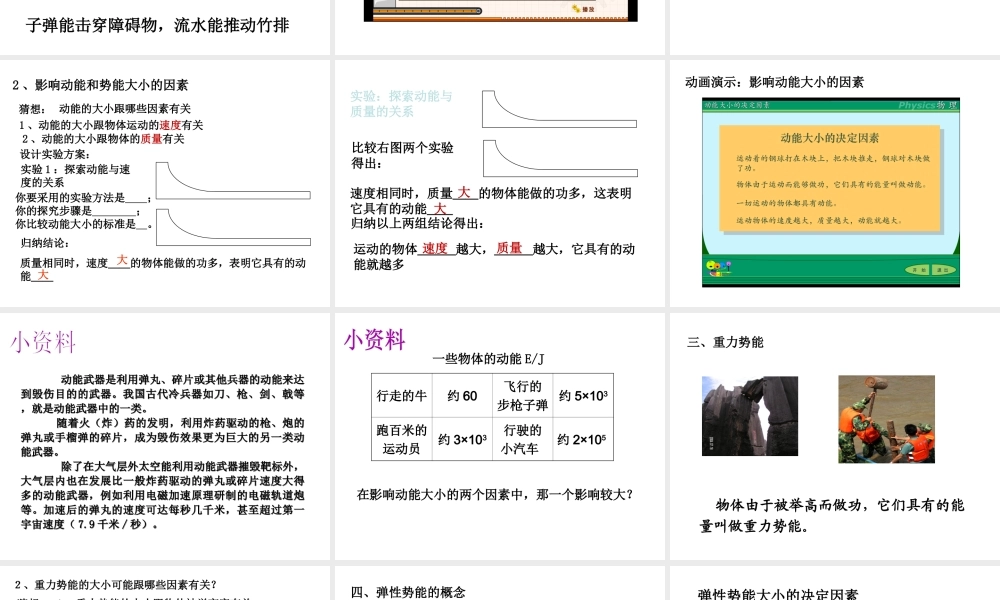
Task: Select the photo of soldiers driving a stake
Action: pos(886,419)
